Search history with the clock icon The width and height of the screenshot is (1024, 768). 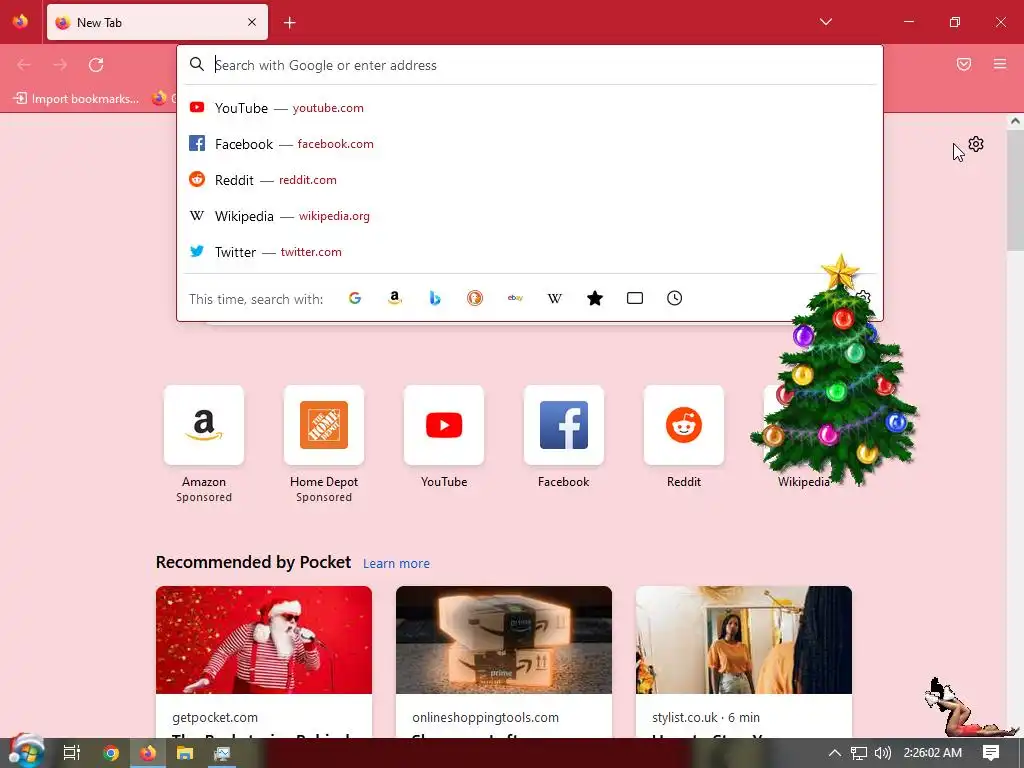coord(675,298)
